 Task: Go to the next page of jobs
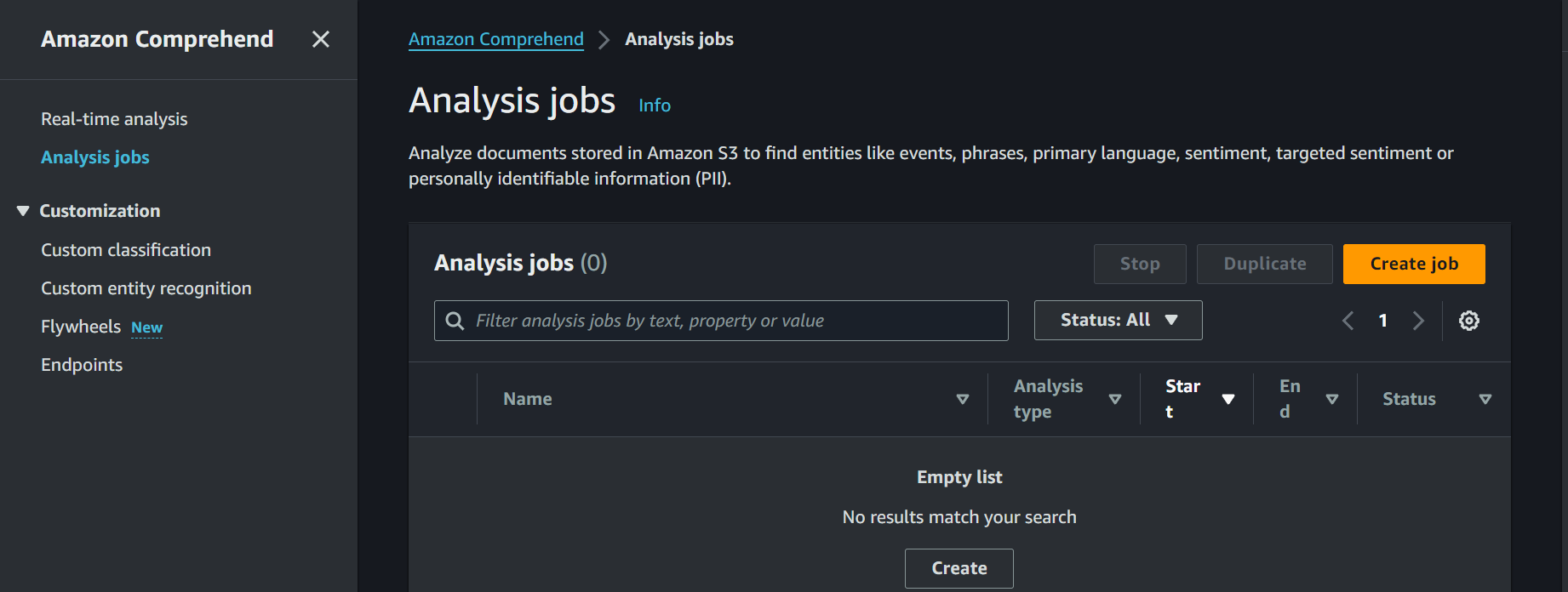click(x=1418, y=321)
